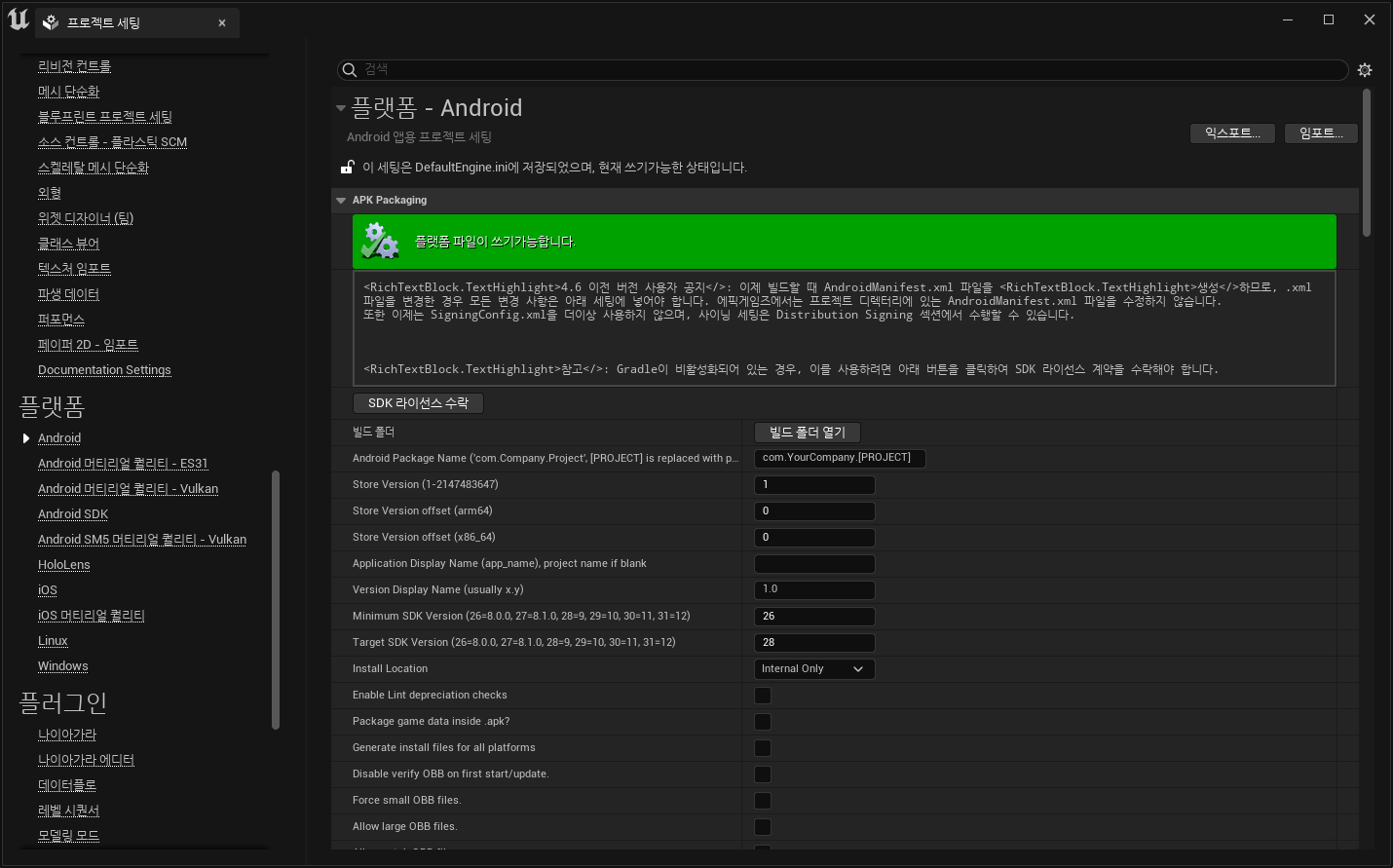Open 레벨 시퀀서 settings
Screen dimensions: 1393x868
coord(68,811)
